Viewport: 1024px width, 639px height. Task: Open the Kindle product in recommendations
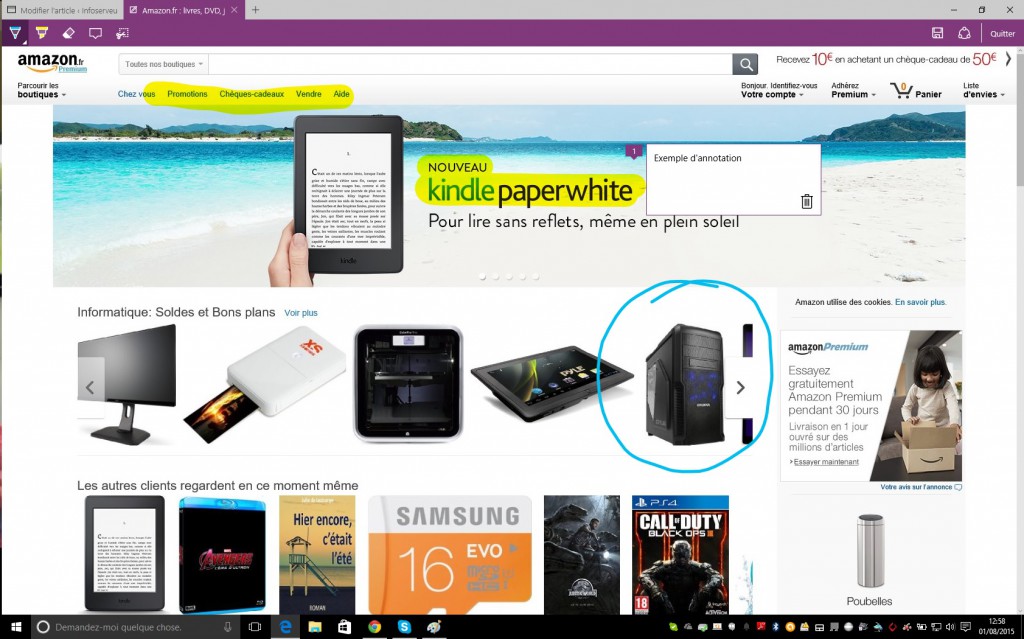124,553
